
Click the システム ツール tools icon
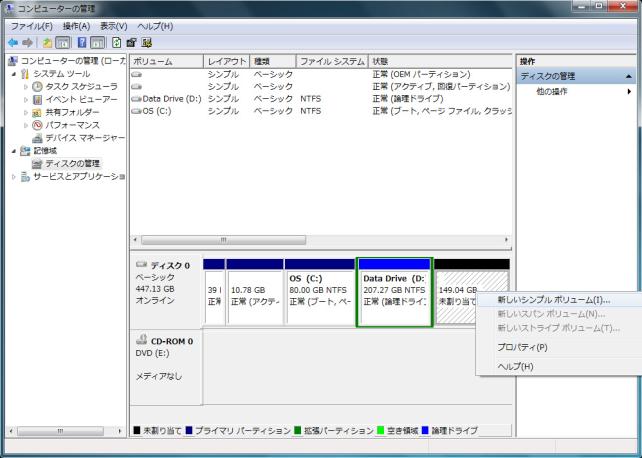25,74
